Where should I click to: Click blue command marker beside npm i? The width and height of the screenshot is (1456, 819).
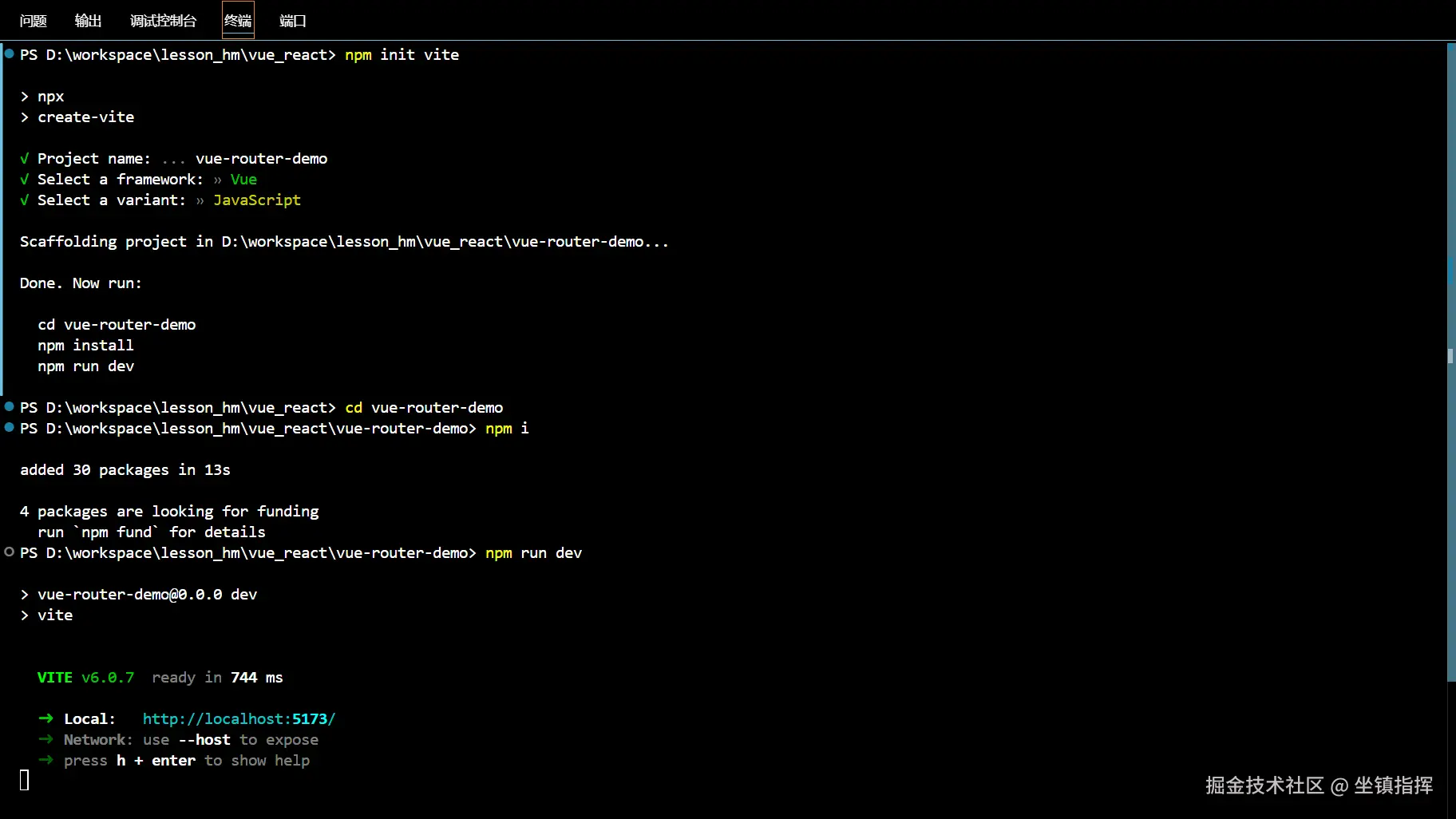[10, 428]
